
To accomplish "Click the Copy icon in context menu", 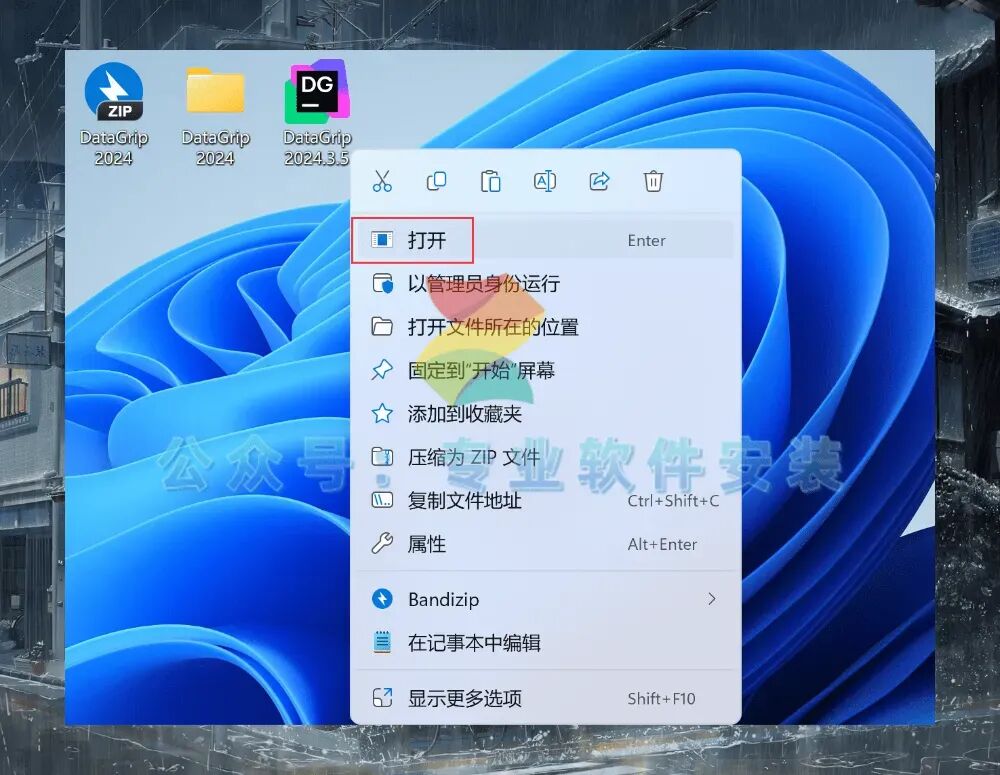I will (436, 181).
